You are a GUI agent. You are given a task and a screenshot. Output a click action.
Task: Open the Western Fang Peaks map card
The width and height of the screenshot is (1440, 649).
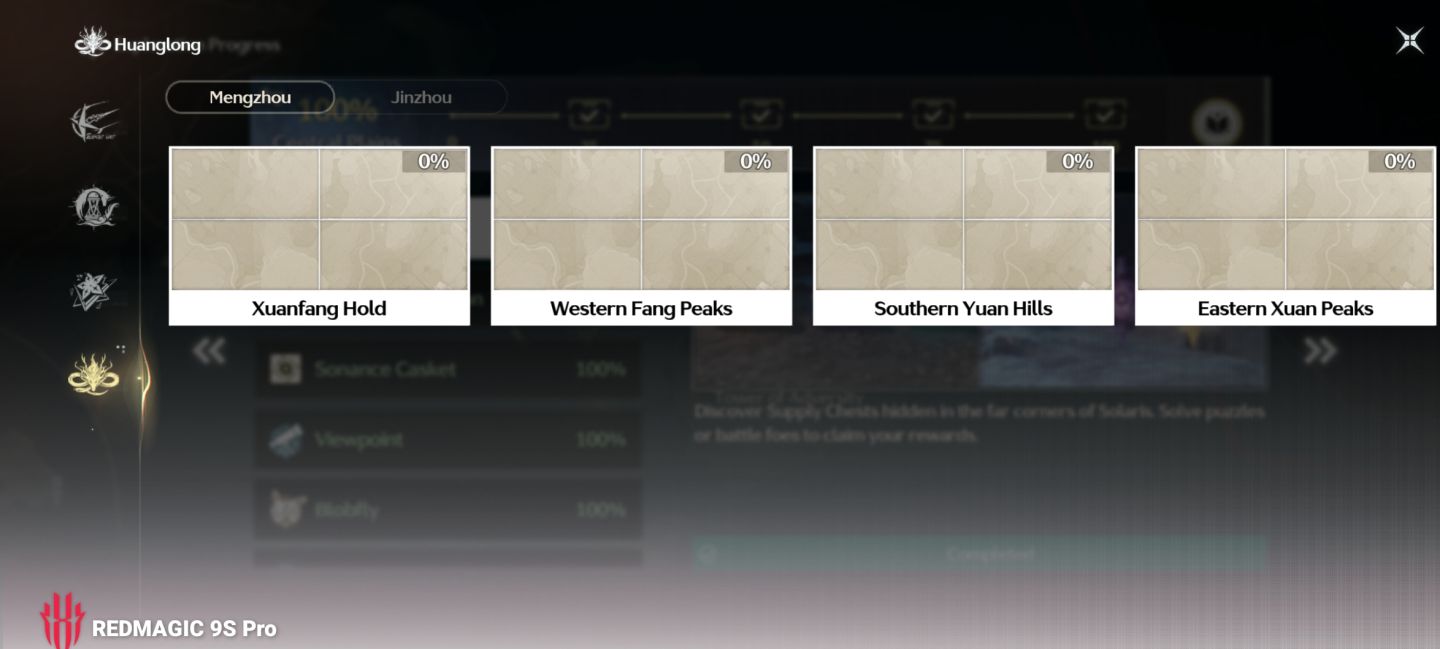pyautogui.click(x=641, y=236)
